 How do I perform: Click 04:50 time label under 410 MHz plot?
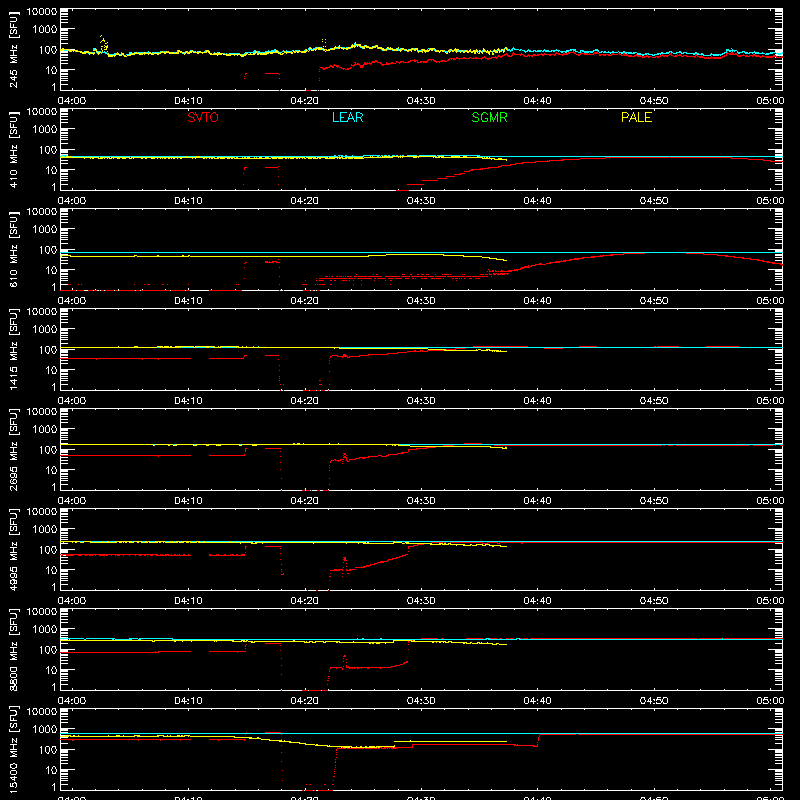tap(654, 201)
